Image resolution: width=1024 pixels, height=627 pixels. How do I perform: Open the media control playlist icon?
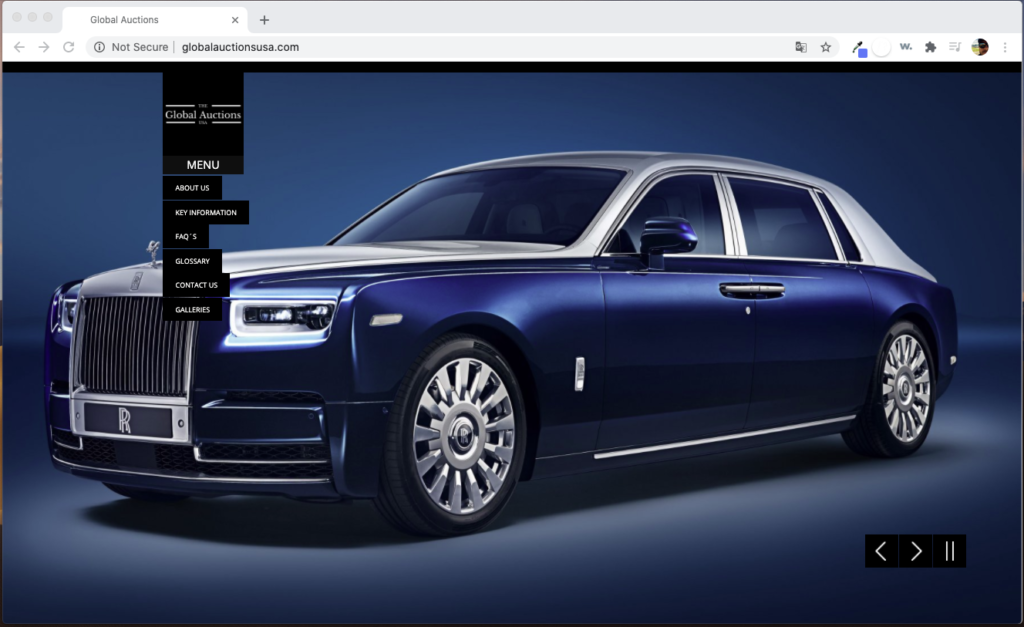click(x=955, y=47)
